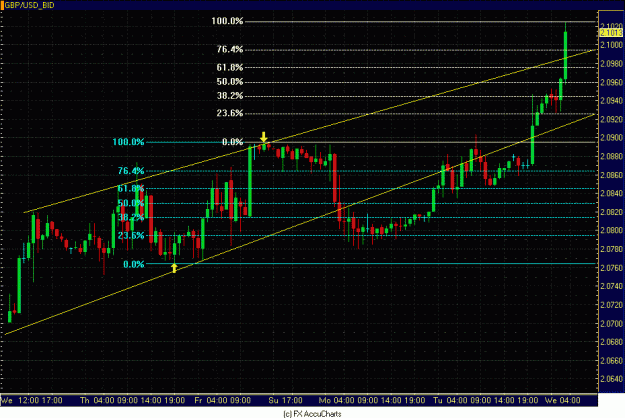Click the yellow 2.1013 current price tag
Viewport: 625px width, 418px height.
[611, 33]
